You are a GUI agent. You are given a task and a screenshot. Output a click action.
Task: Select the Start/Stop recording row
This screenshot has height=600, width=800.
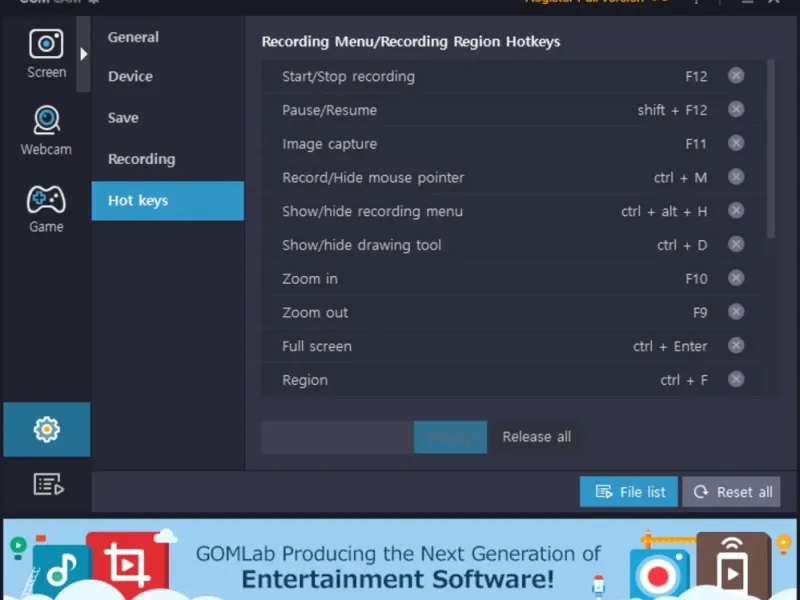click(x=514, y=77)
